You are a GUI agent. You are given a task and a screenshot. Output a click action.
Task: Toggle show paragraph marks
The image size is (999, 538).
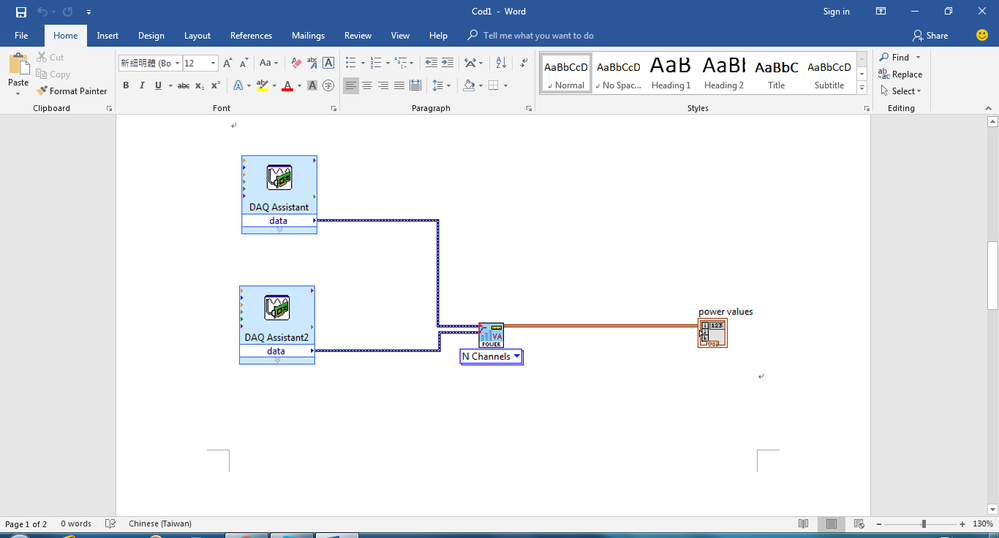(x=523, y=63)
